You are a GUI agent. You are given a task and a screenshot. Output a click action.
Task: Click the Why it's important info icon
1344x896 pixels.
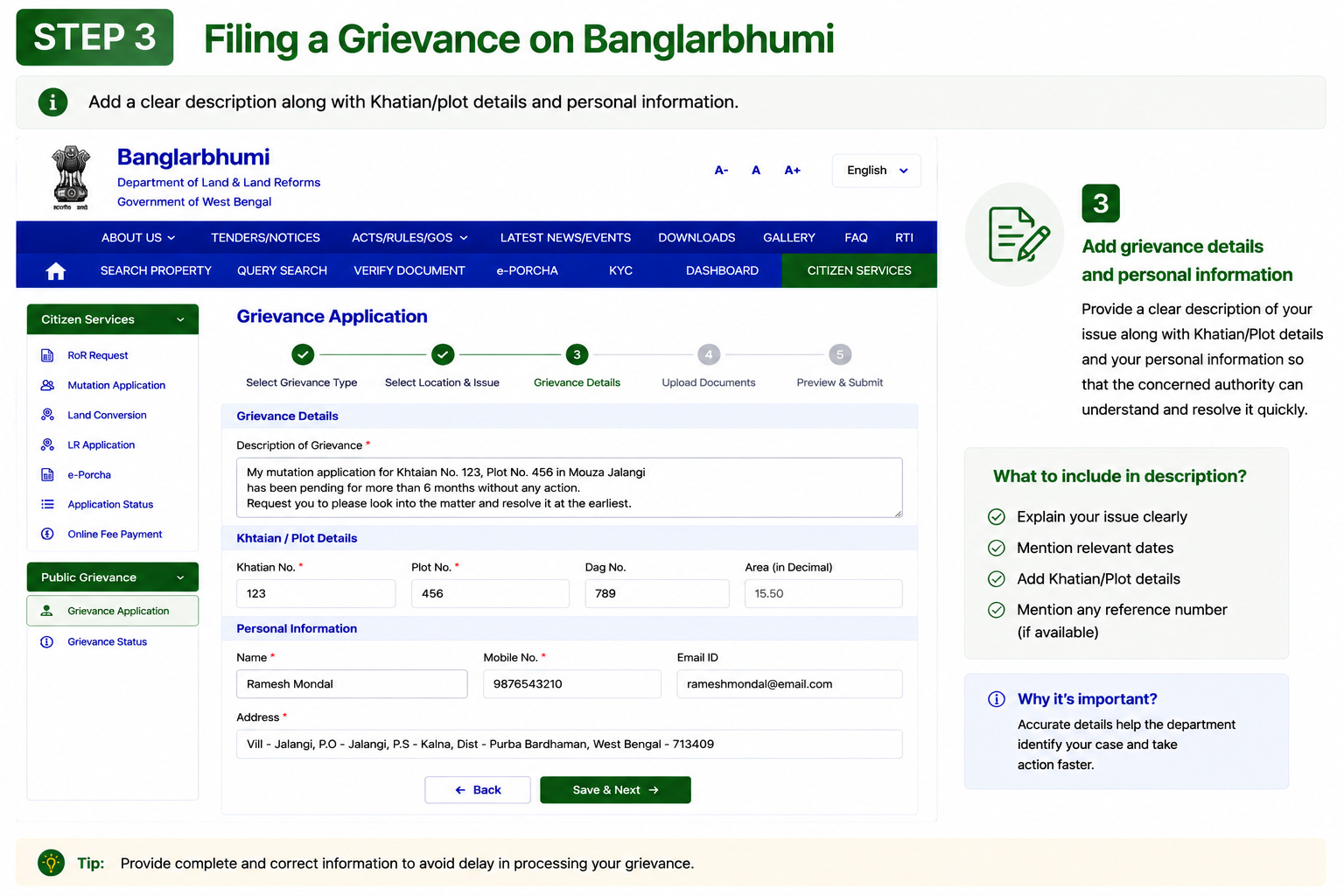pos(996,699)
